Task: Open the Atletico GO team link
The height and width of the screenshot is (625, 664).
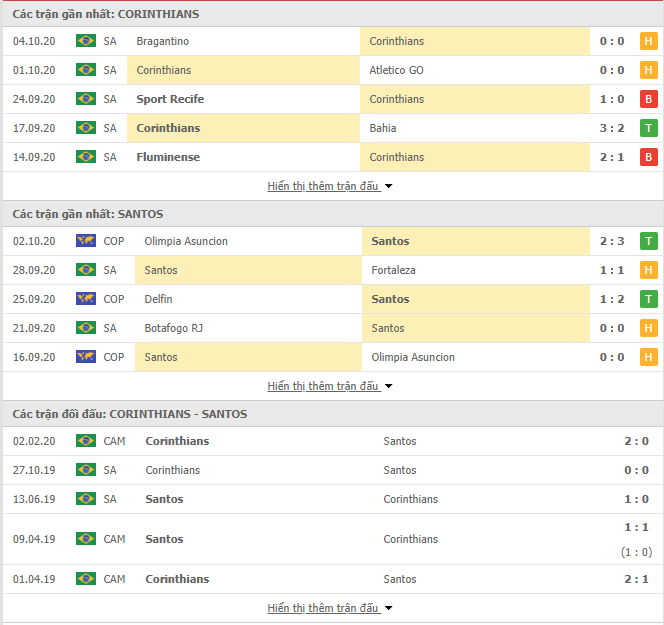Action: point(396,70)
